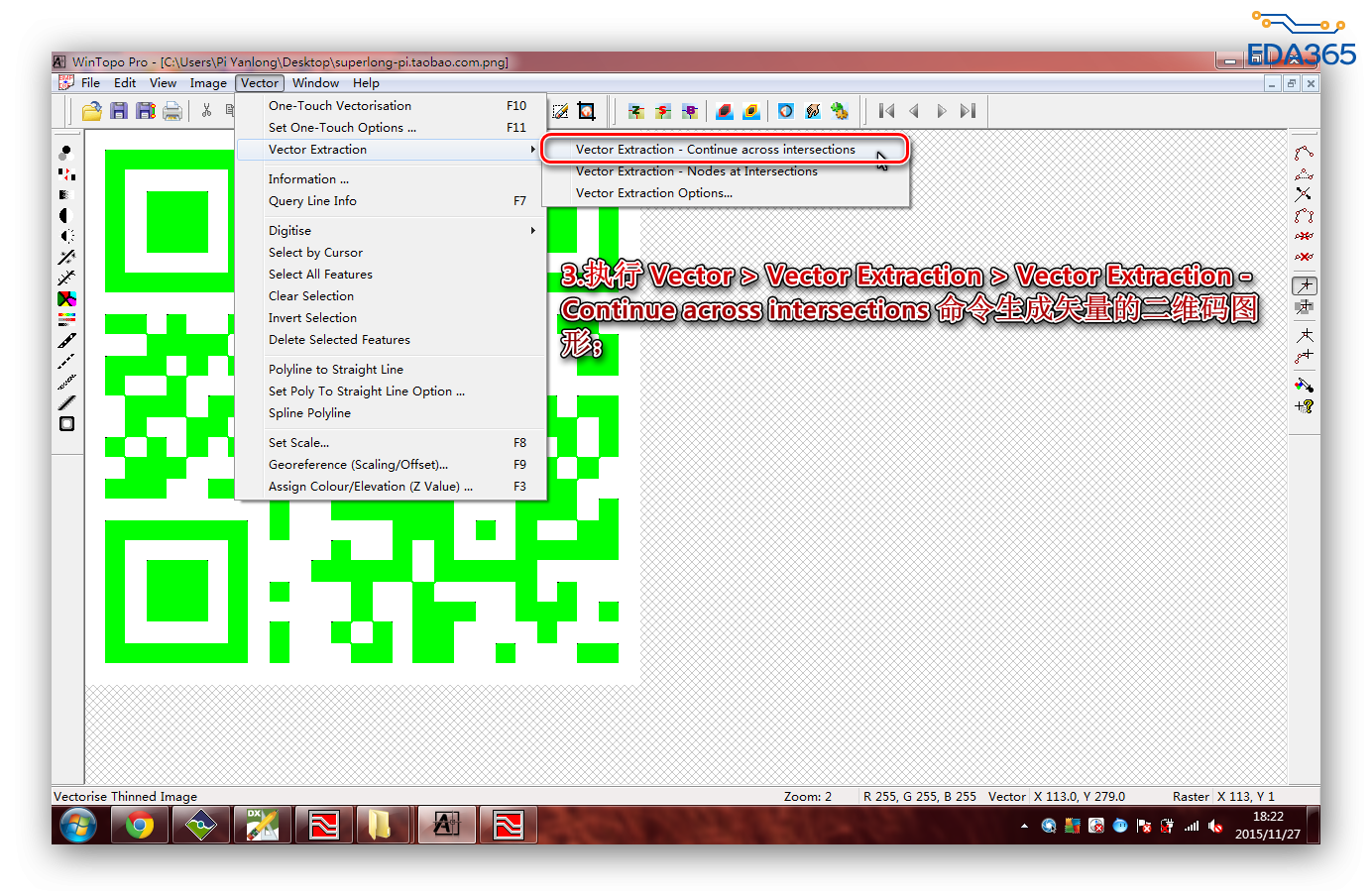Choose Select by Cursor menu entry
The image size is (1372, 896).
(x=391, y=253)
